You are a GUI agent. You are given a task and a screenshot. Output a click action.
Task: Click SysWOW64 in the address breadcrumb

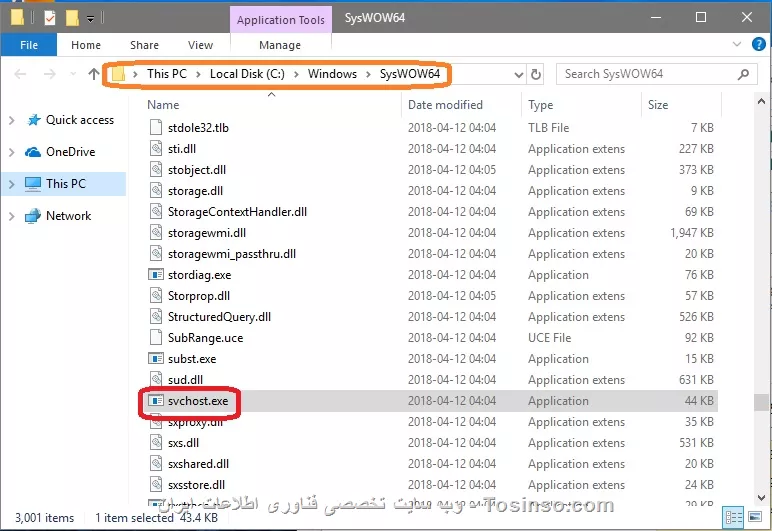click(410, 74)
